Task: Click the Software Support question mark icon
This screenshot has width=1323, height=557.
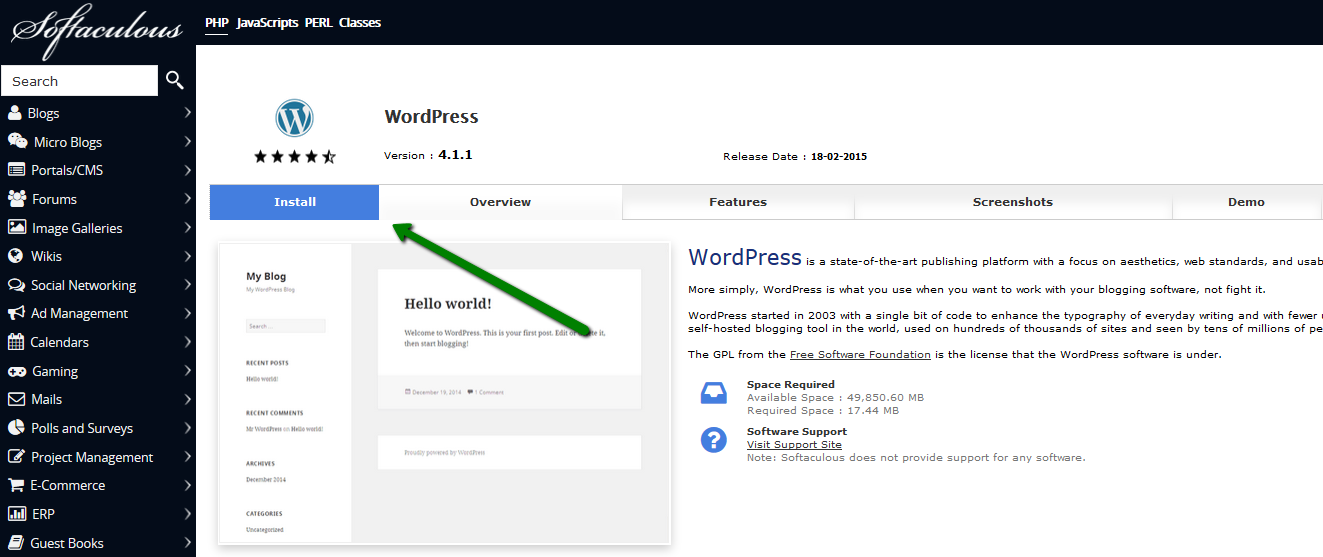Action: click(x=713, y=440)
